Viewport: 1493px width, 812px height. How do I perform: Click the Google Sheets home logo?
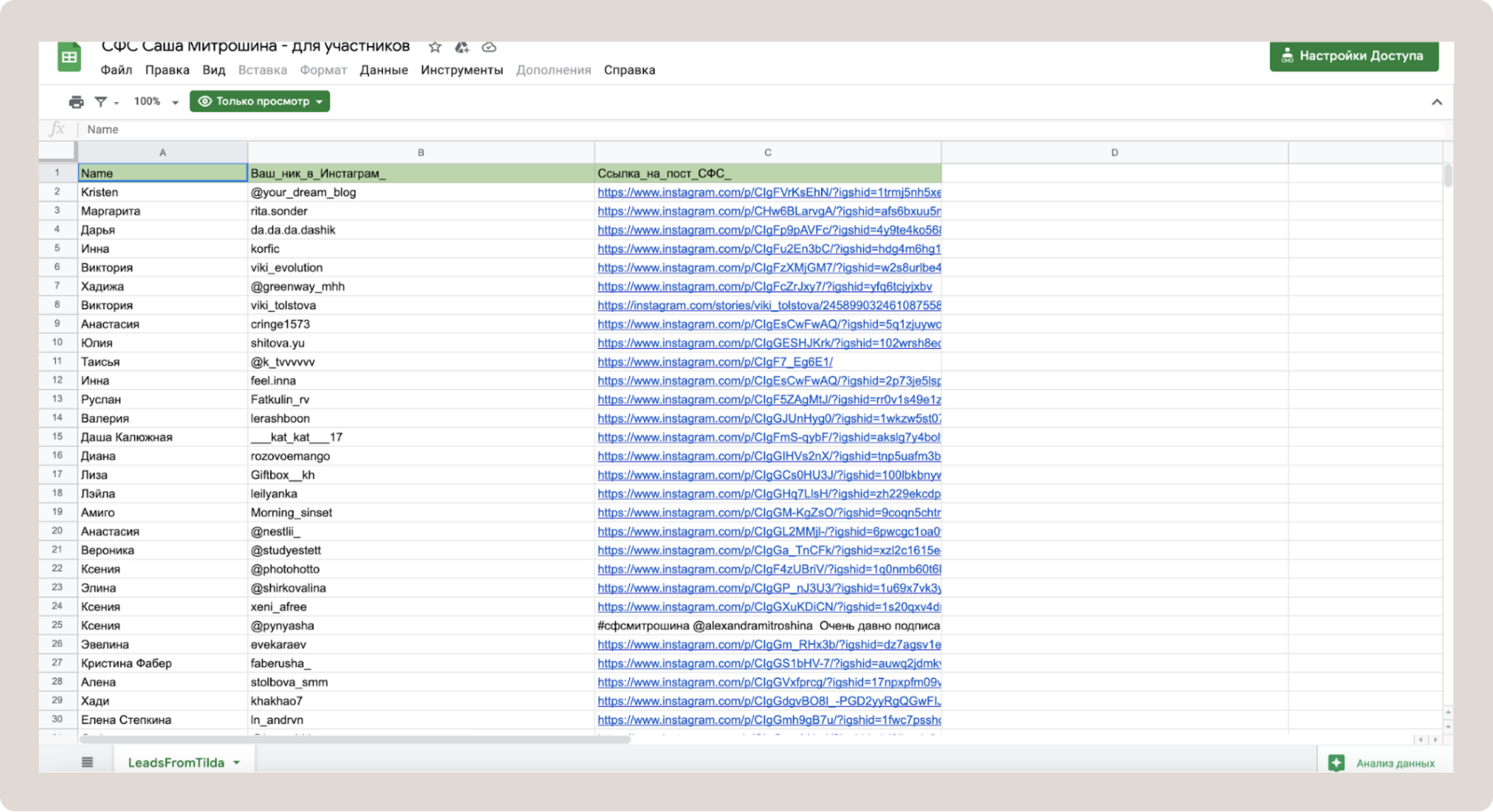coord(69,56)
